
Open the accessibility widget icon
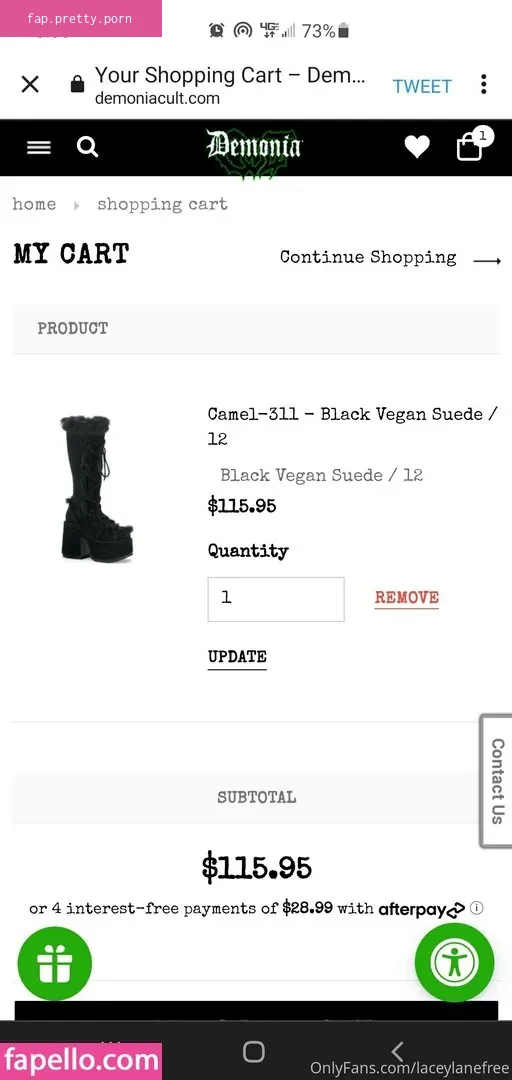pos(455,962)
